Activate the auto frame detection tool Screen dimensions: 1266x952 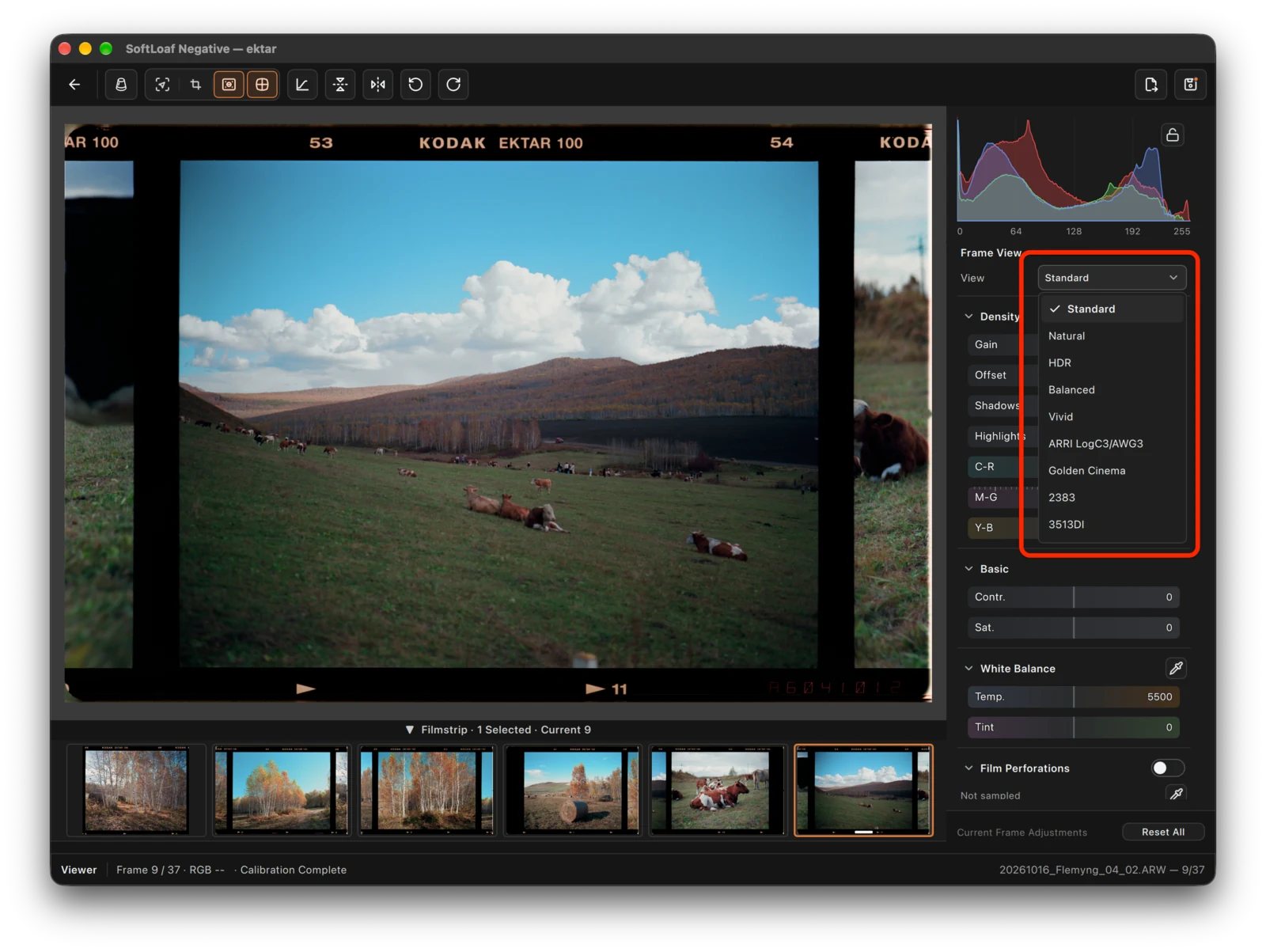[162, 85]
